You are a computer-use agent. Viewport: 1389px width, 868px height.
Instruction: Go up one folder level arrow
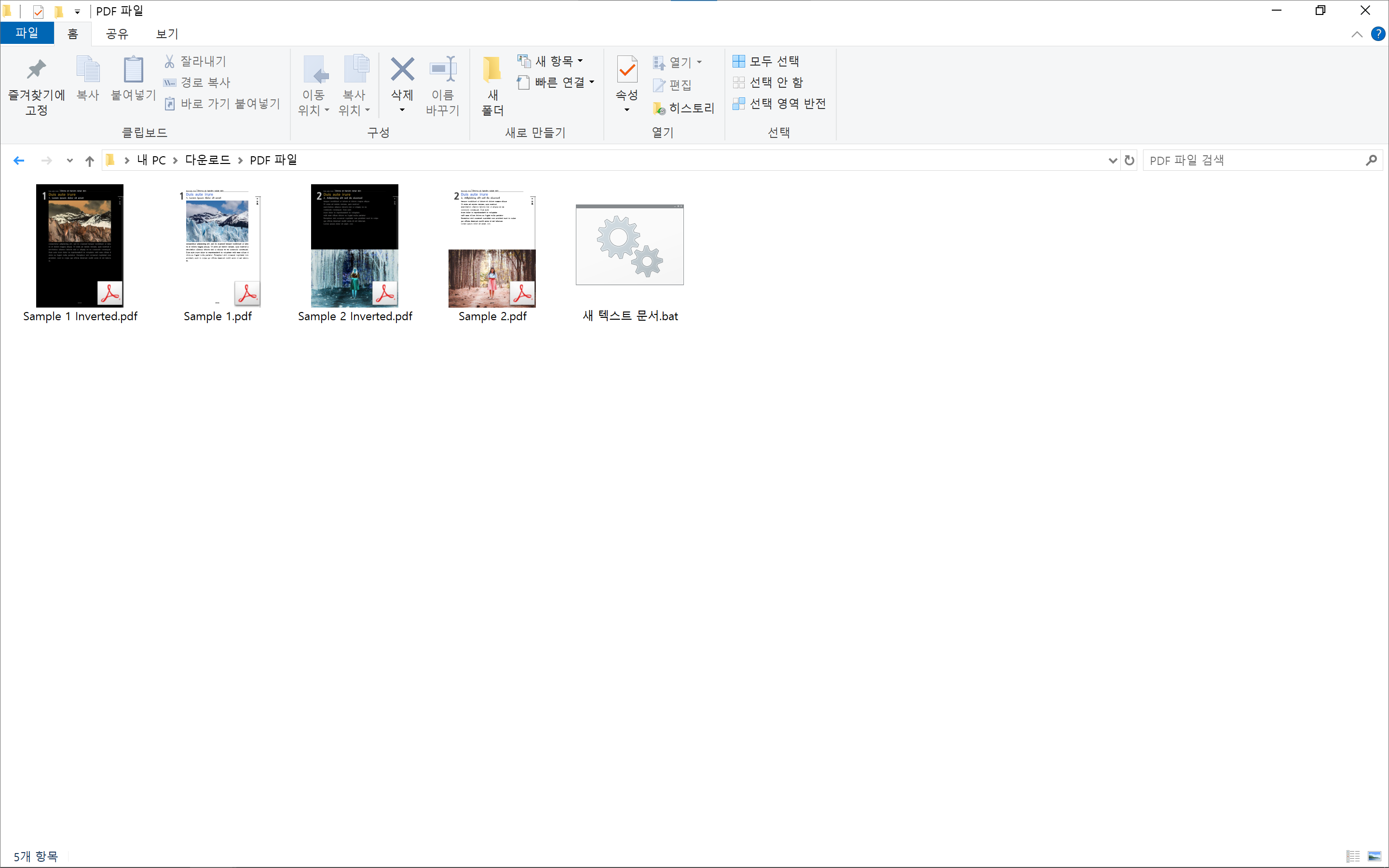[x=90, y=161]
